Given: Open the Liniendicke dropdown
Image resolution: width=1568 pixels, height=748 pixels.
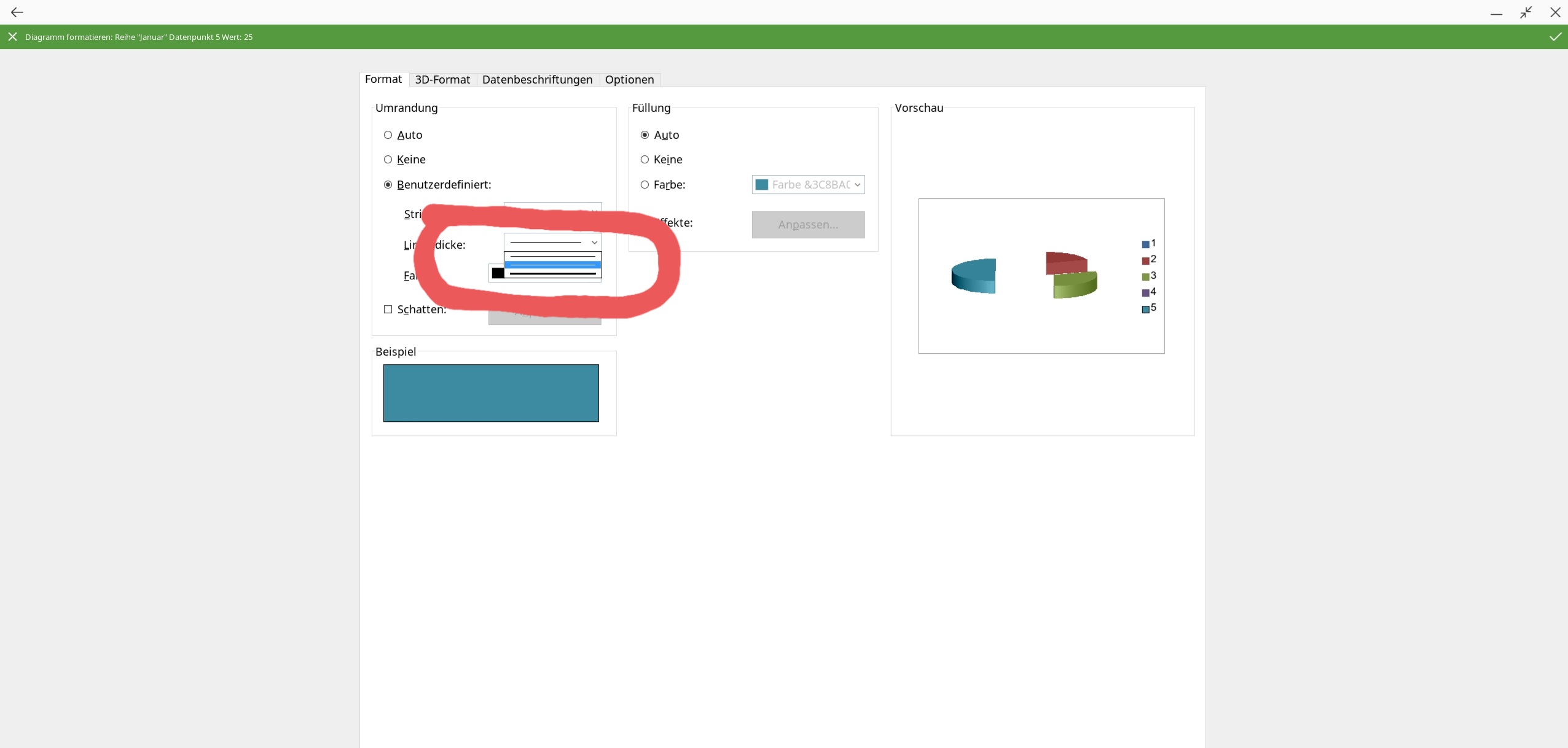Looking at the screenshot, I should (552, 243).
